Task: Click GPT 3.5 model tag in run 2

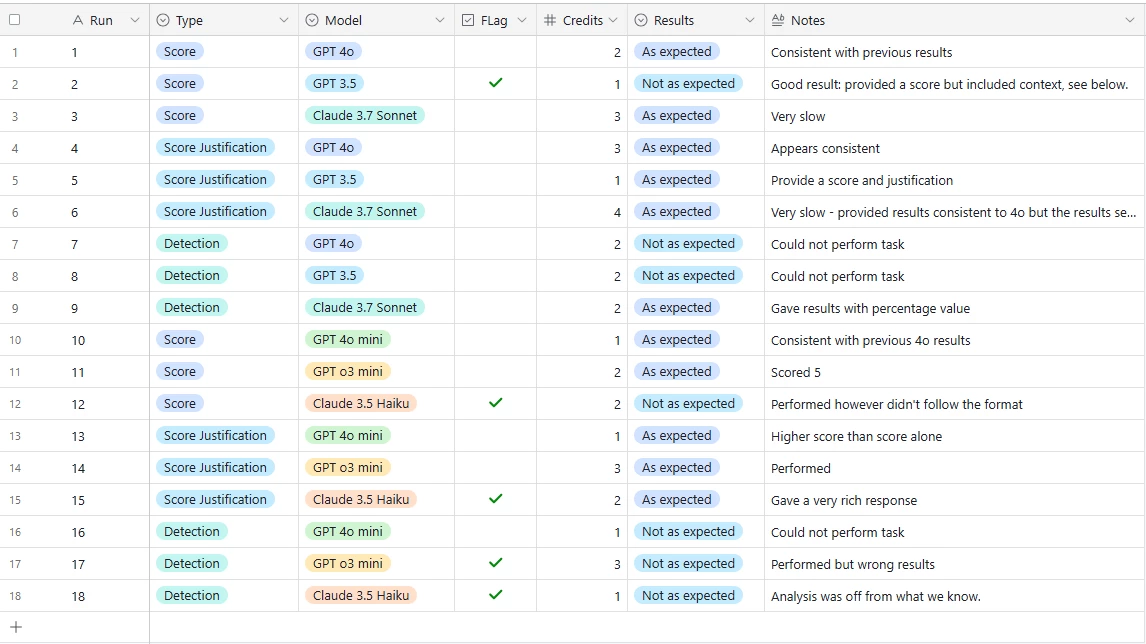Action: tap(335, 83)
